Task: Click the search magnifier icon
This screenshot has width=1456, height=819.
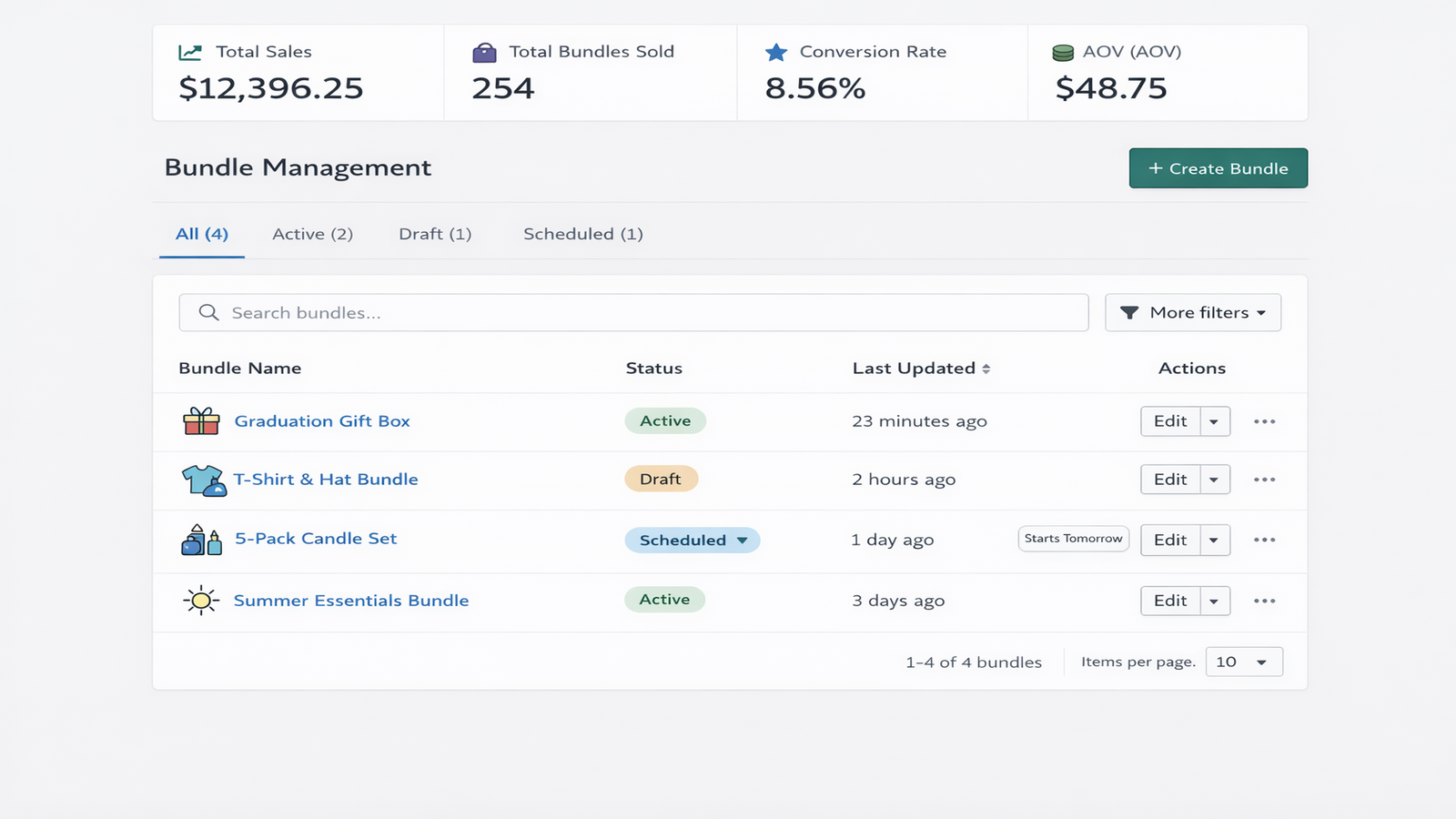Action: [x=209, y=312]
